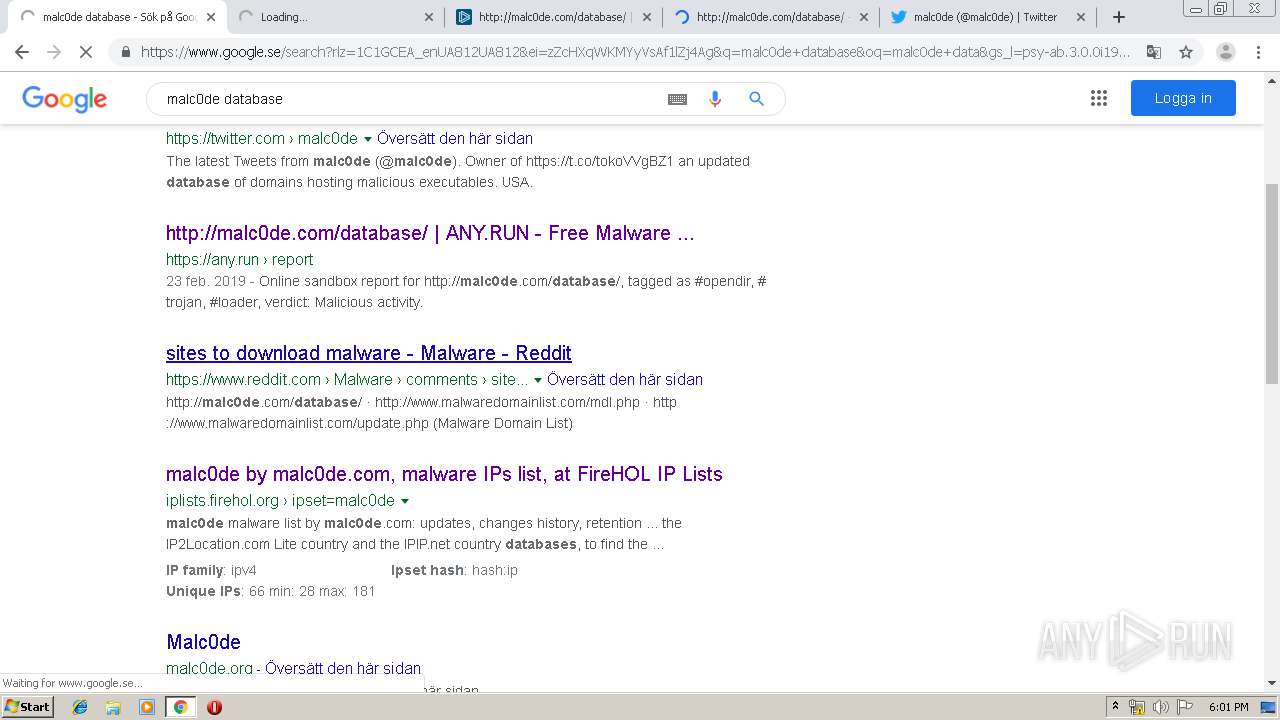Switch to the loading malc0de.com/database tab
The image size is (1280, 720).
coord(768,17)
